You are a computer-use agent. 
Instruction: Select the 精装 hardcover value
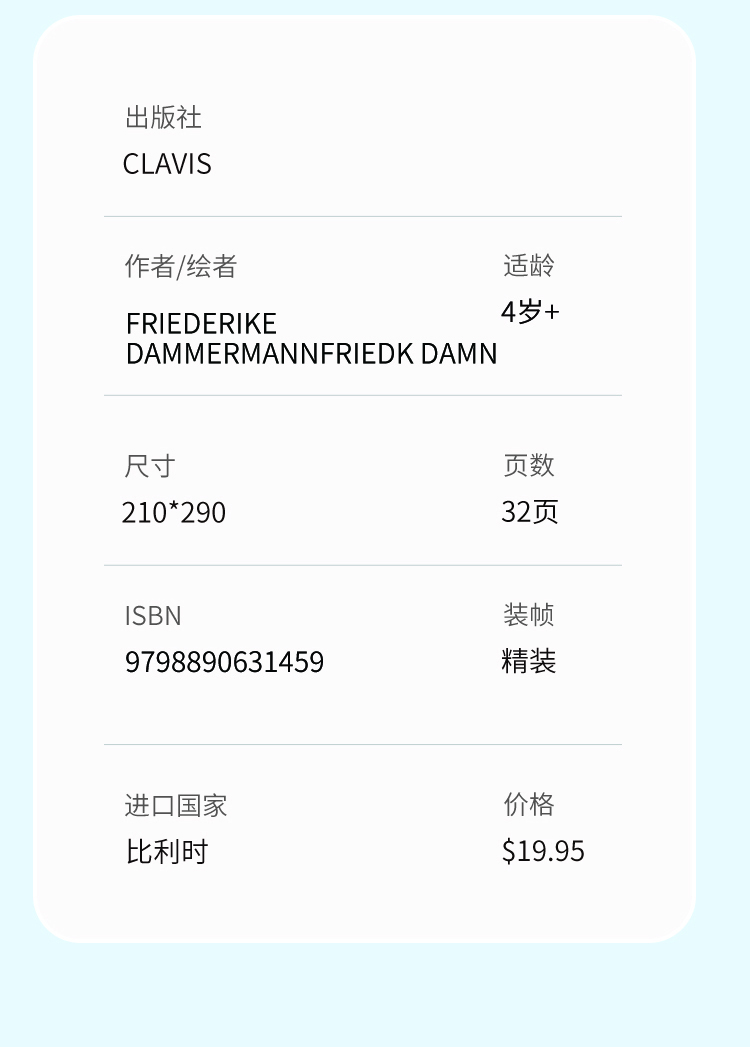[x=529, y=661]
